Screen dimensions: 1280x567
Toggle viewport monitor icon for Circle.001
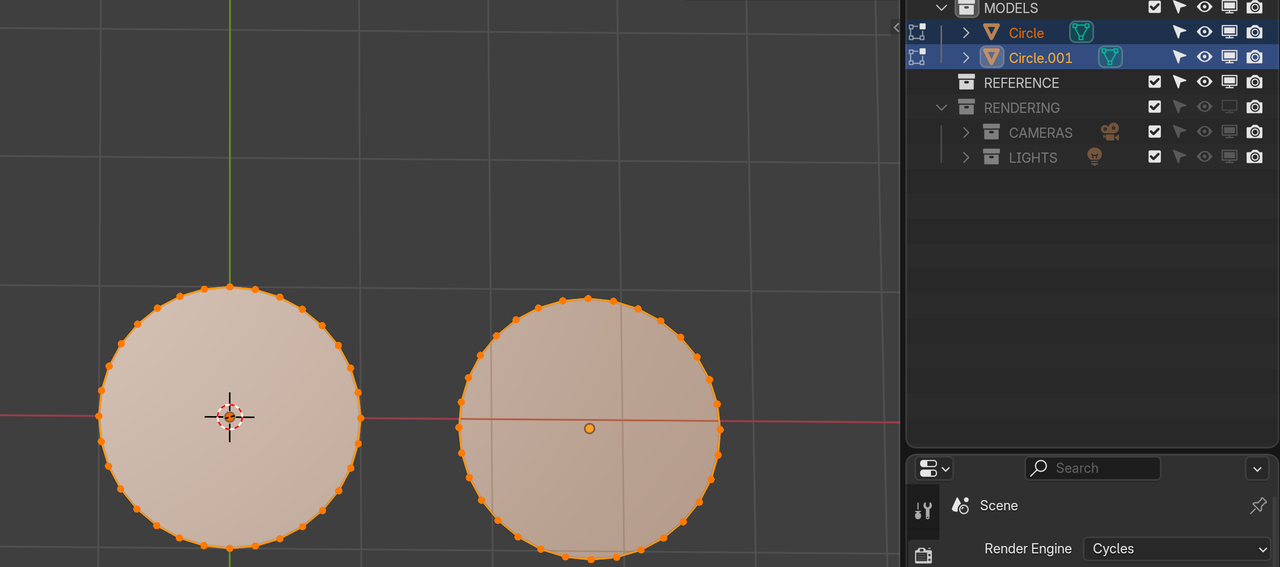coord(1229,57)
